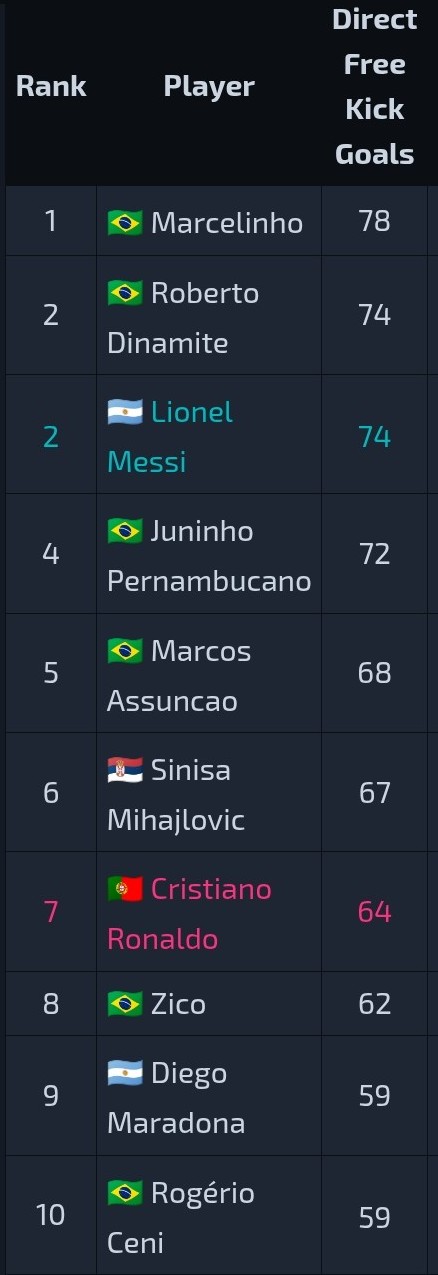This screenshot has width=438, height=1275.
Task: Open the Cristiano Ronaldo player name in pink
Action: tap(190, 914)
